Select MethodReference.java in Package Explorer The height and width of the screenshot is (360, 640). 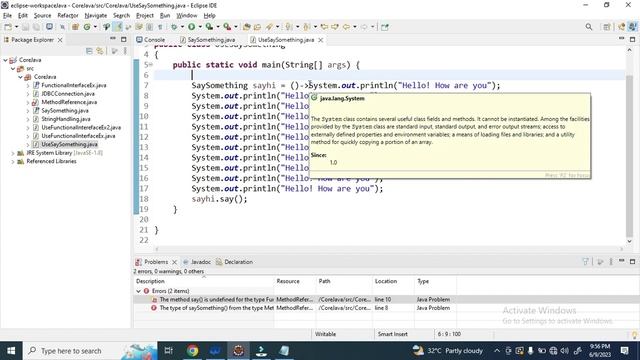pyautogui.click(x=69, y=102)
